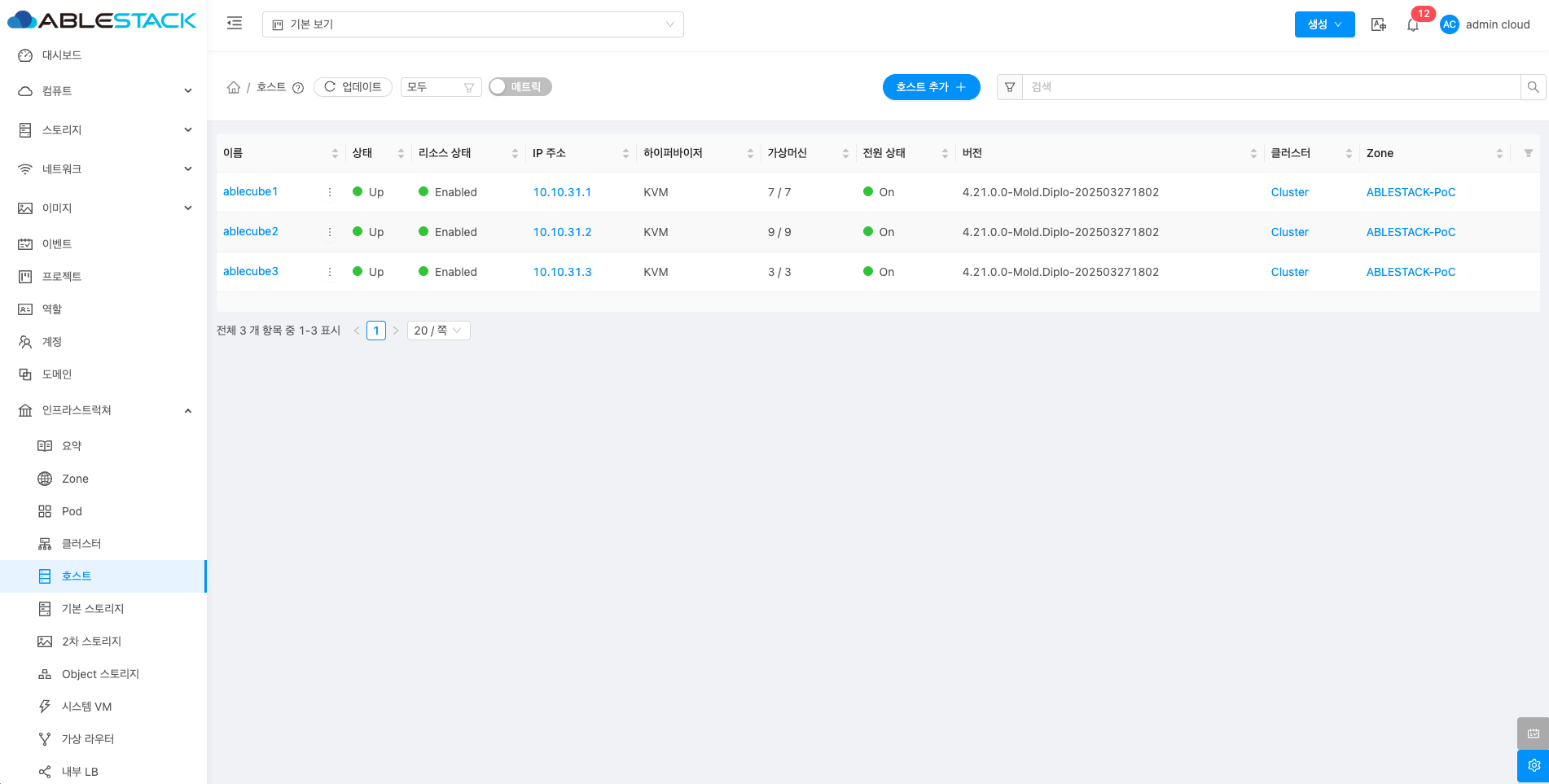Open the settings gear at bottom right

[1533, 765]
